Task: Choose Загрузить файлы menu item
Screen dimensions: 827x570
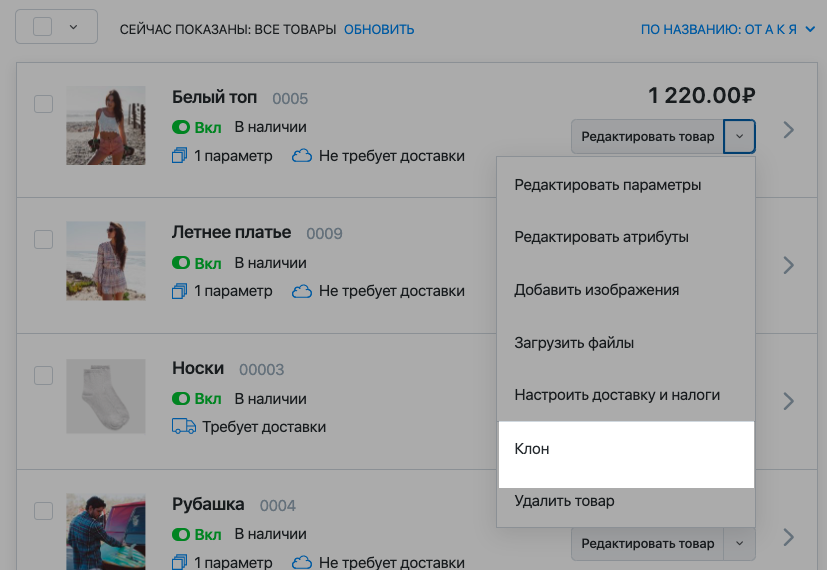Action: [x=626, y=343]
